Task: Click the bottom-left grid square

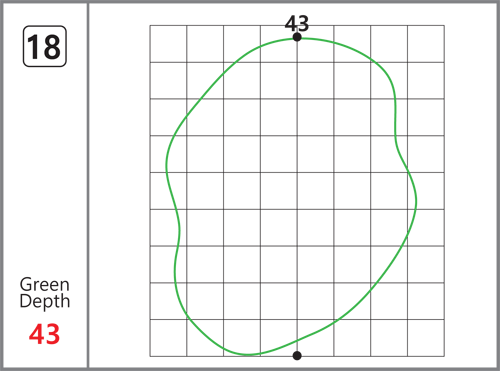Action: pos(168,338)
